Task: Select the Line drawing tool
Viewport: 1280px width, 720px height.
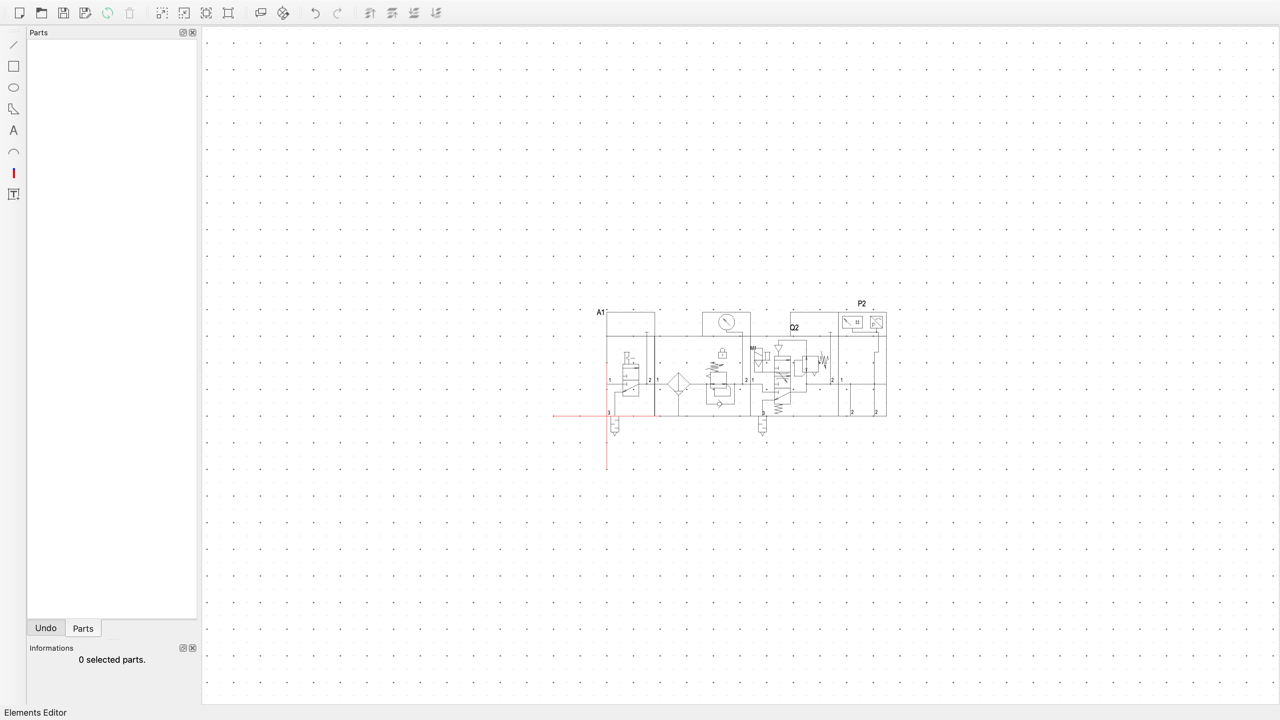Action: (14, 45)
